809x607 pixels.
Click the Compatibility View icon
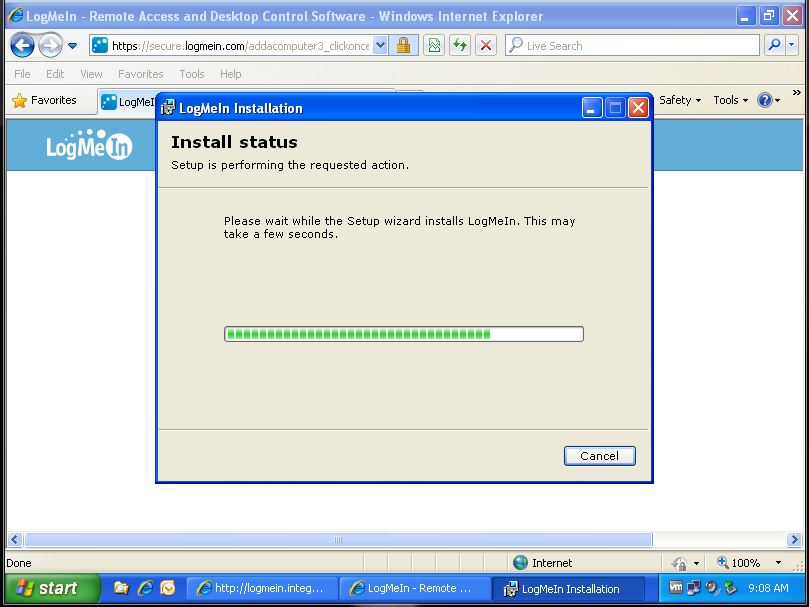(x=433, y=46)
